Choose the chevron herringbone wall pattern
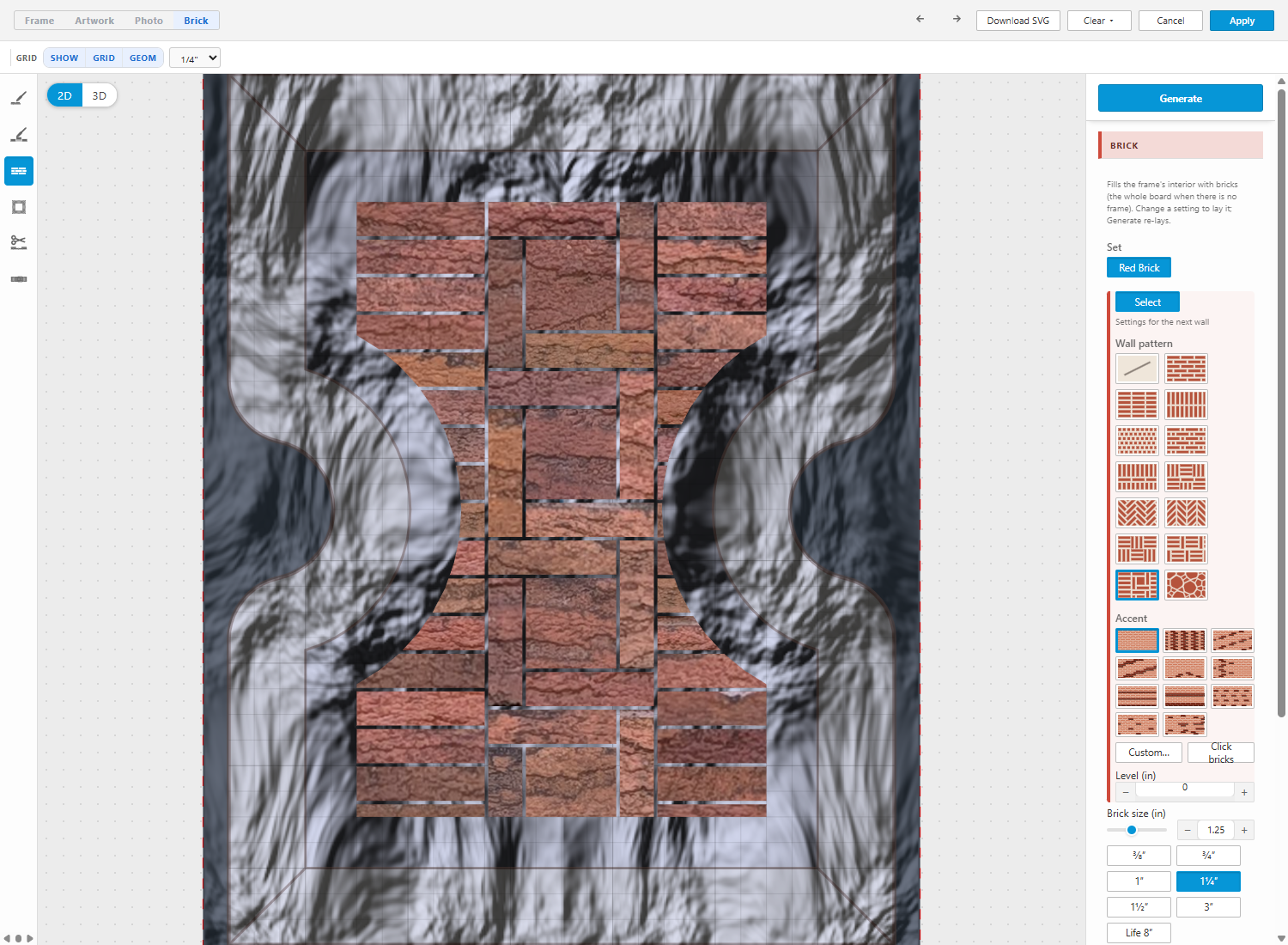The height and width of the screenshot is (945, 1288). (1186, 513)
